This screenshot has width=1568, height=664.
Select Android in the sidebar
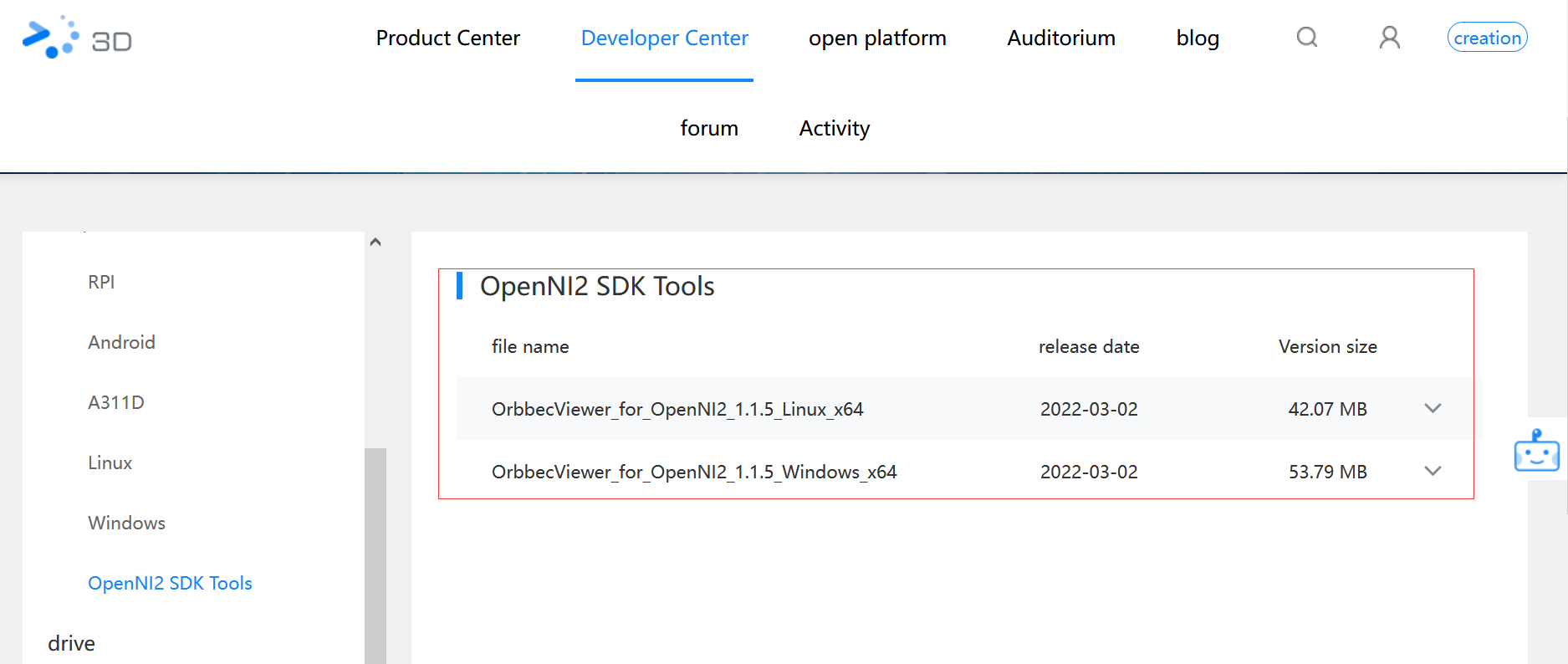(121, 342)
